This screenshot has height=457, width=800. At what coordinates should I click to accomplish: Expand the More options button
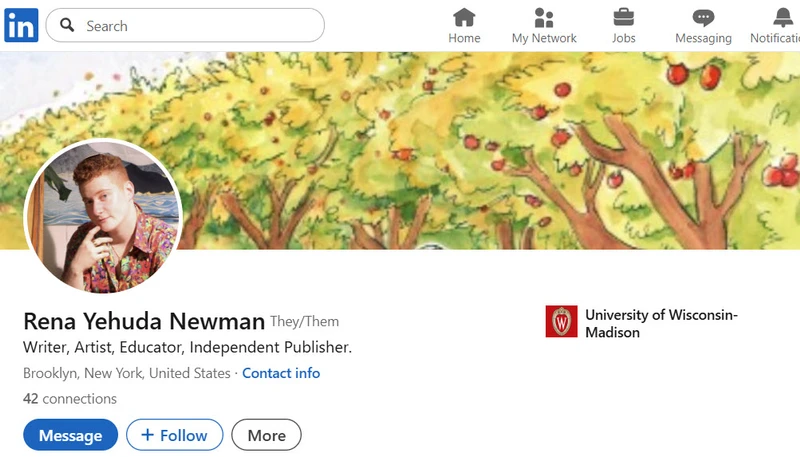click(266, 435)
